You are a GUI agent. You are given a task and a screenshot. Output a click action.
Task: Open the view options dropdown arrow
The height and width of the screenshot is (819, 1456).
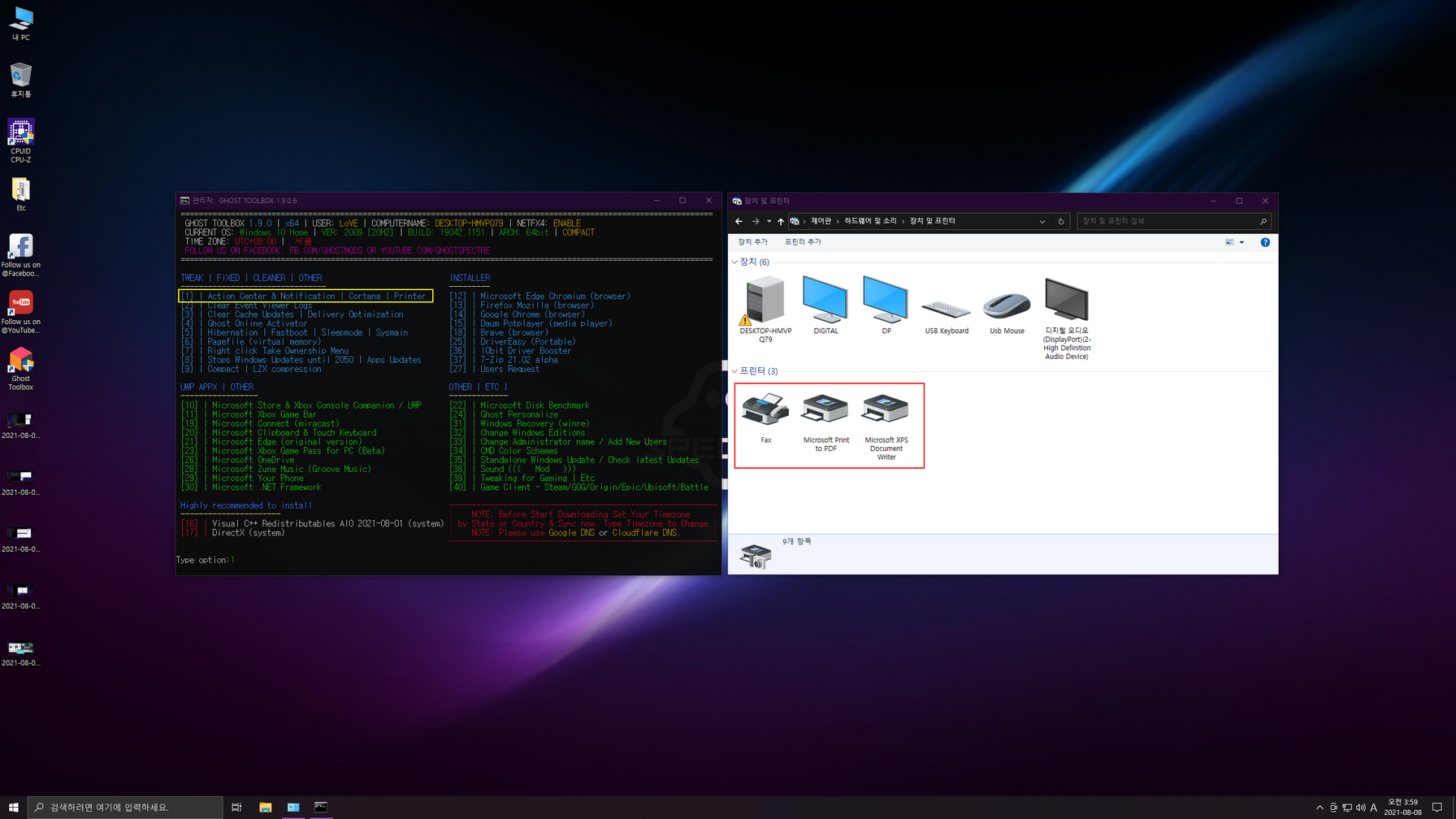click(1241, 242)
